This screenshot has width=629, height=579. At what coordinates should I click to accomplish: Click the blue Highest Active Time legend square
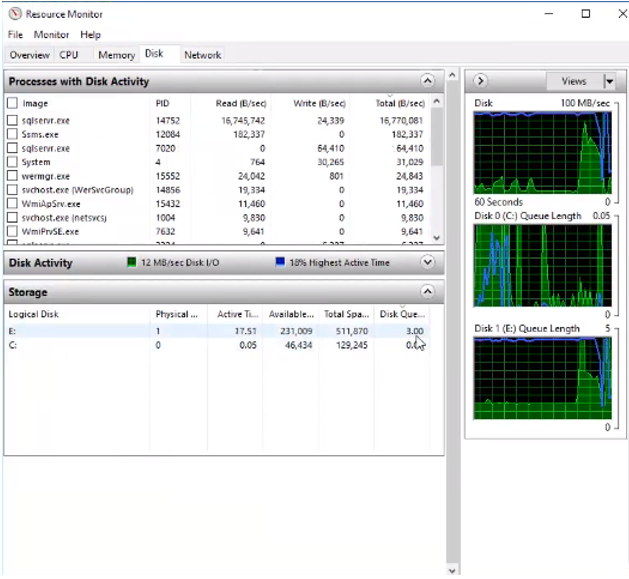(x=280, y=263)
